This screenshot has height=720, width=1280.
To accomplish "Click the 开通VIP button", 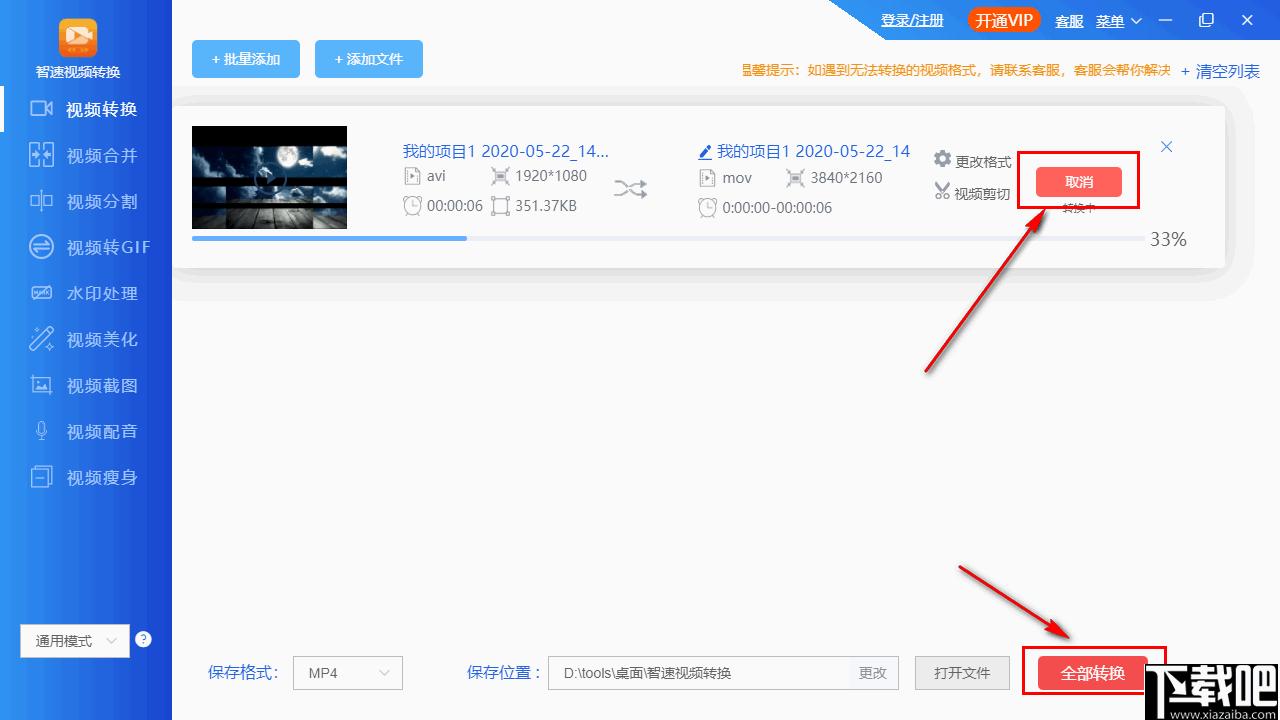I will [x=1005, y=20].
